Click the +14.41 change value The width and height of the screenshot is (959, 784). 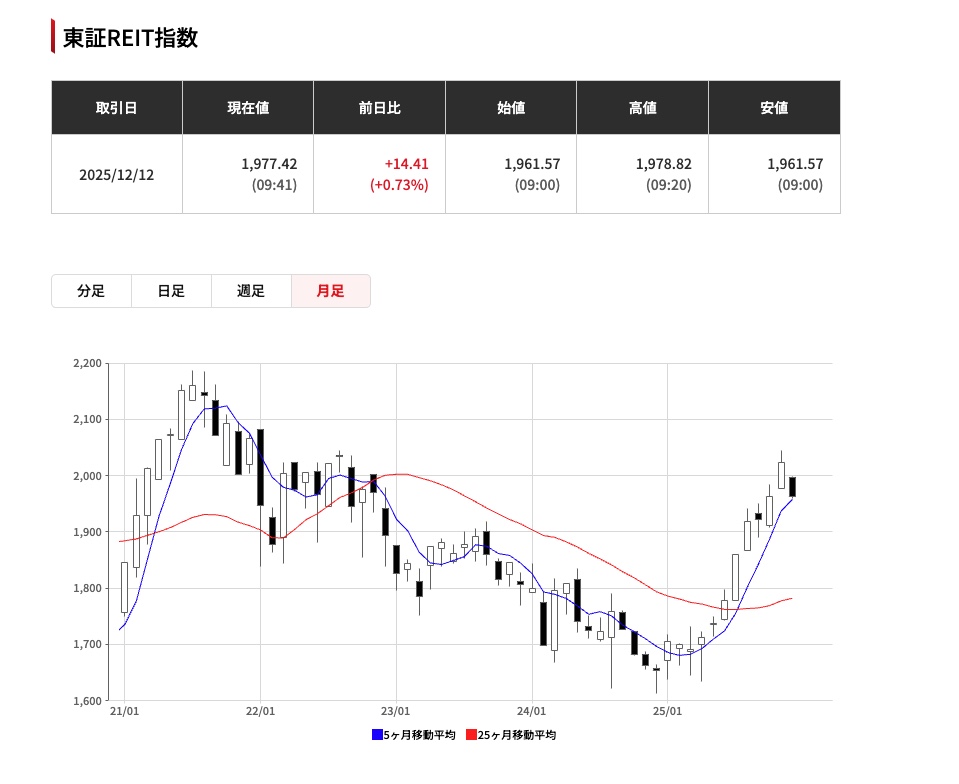406,164
